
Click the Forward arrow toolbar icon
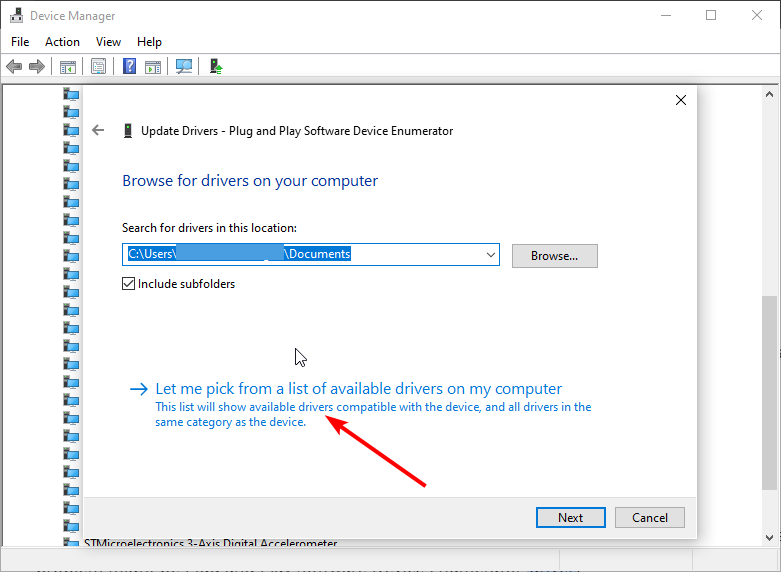click(37, 66)
